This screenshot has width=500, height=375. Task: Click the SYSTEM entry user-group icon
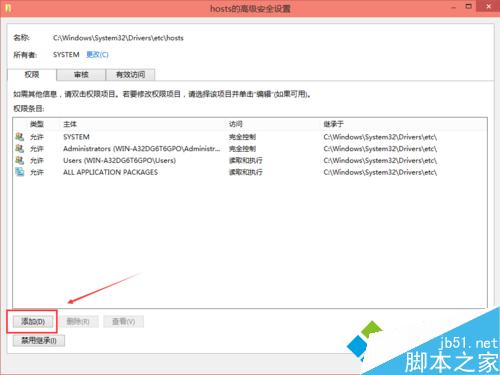coord(20,137)
